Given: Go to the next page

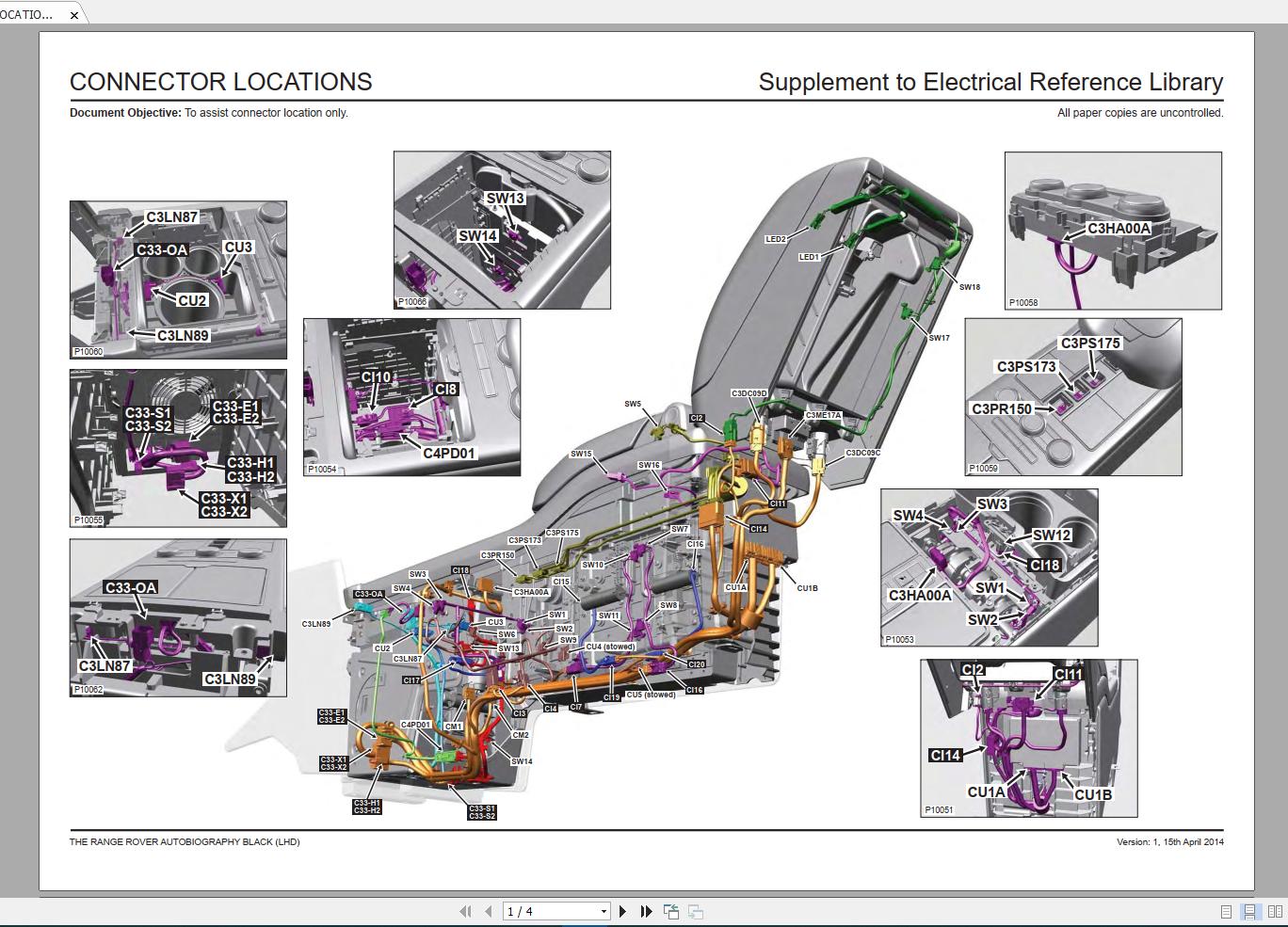Looking at the screenshot, I should [622, 911].
